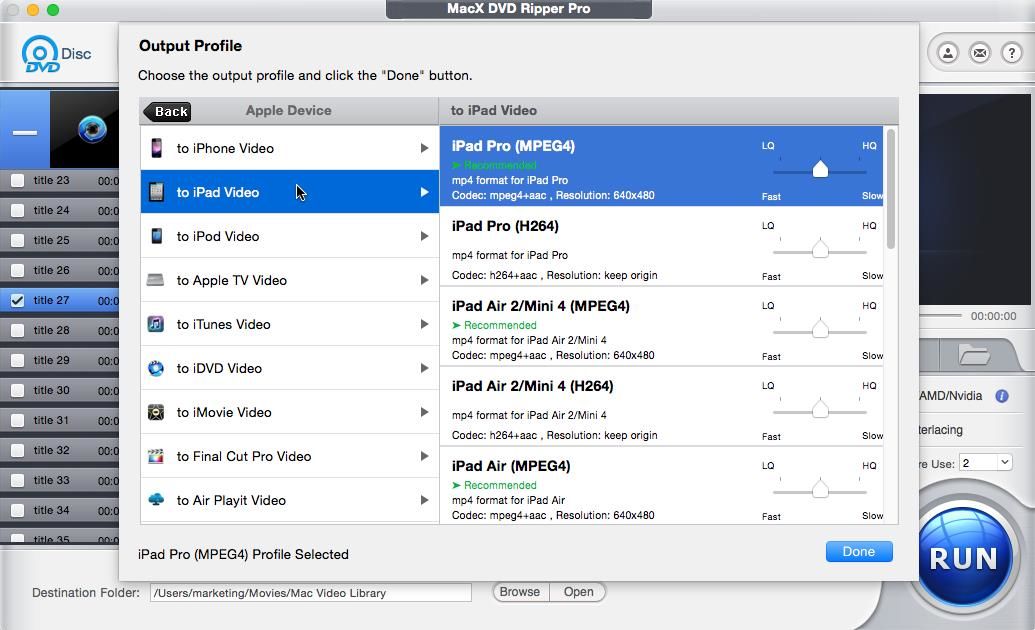
Task: Click the info icon beside AMD/Nvidia
Action: click(x=1002, y=395)
